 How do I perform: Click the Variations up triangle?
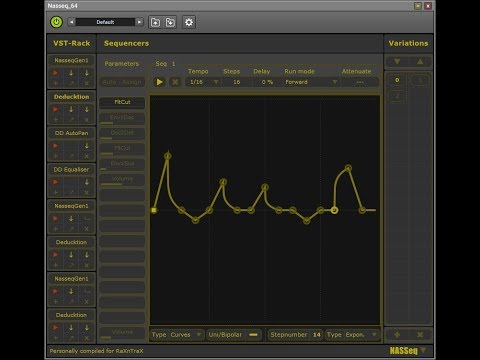tap(420, 62)
